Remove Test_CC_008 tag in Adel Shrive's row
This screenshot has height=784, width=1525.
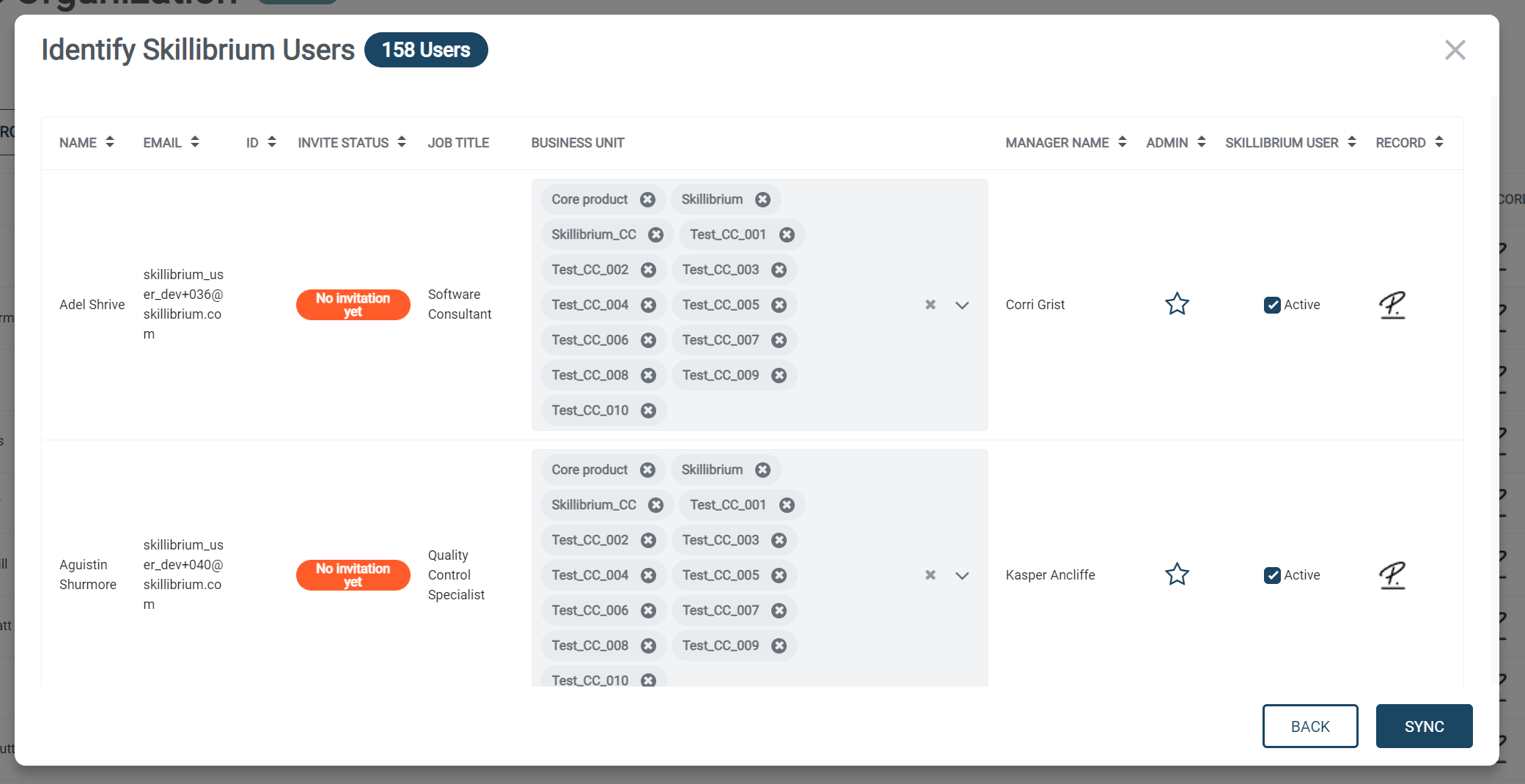[648, 375]
